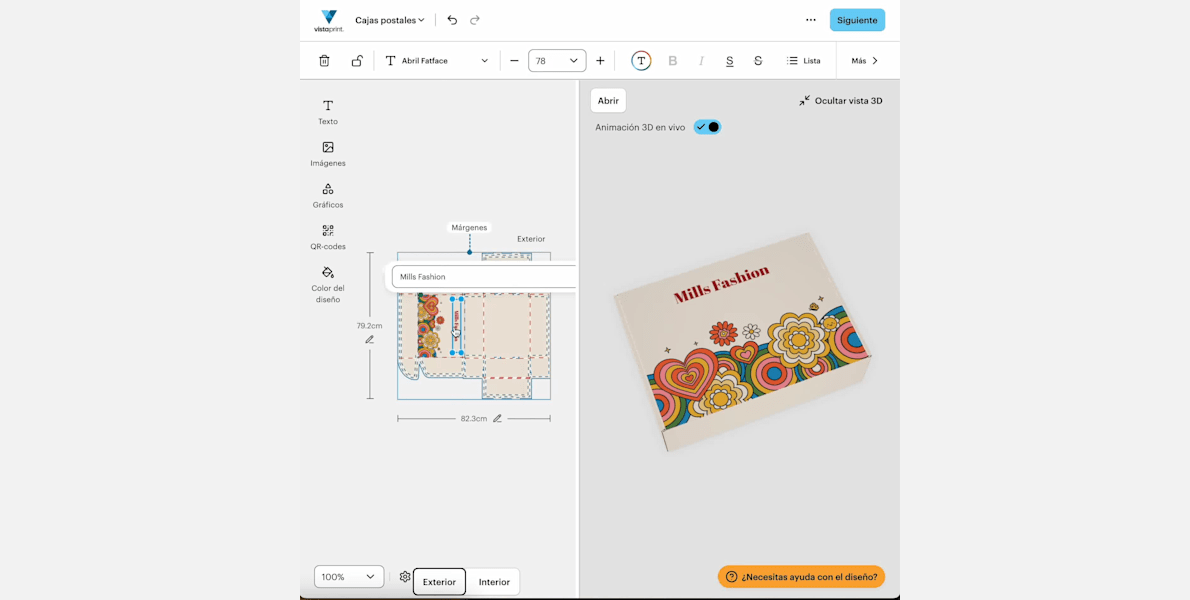This screenshot has width=1190, height=600.
Task: Toggle bold formatting
Action: (x=672, y=61)
